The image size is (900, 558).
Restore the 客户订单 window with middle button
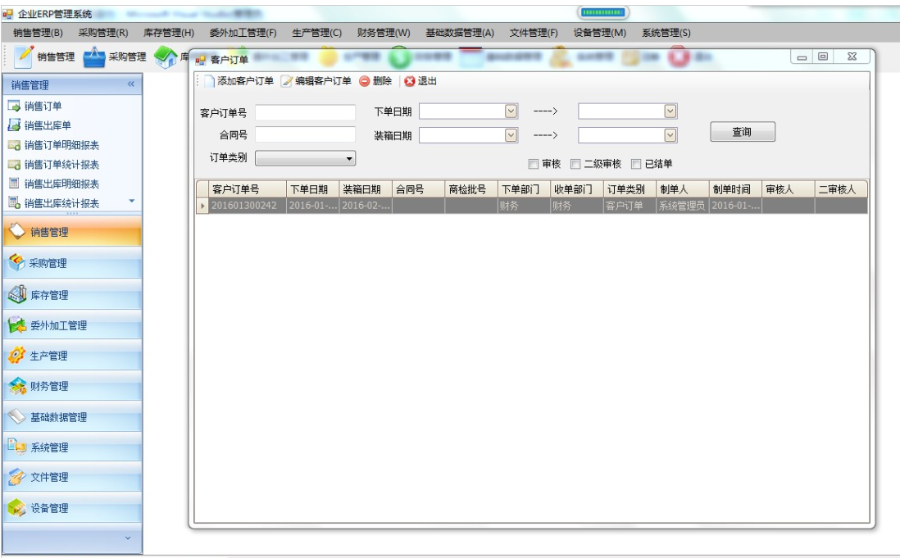coord(823,56)
